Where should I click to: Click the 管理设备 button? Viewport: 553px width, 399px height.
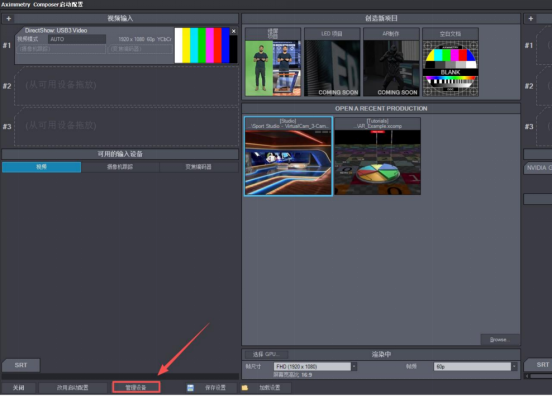tap(136, 388)
